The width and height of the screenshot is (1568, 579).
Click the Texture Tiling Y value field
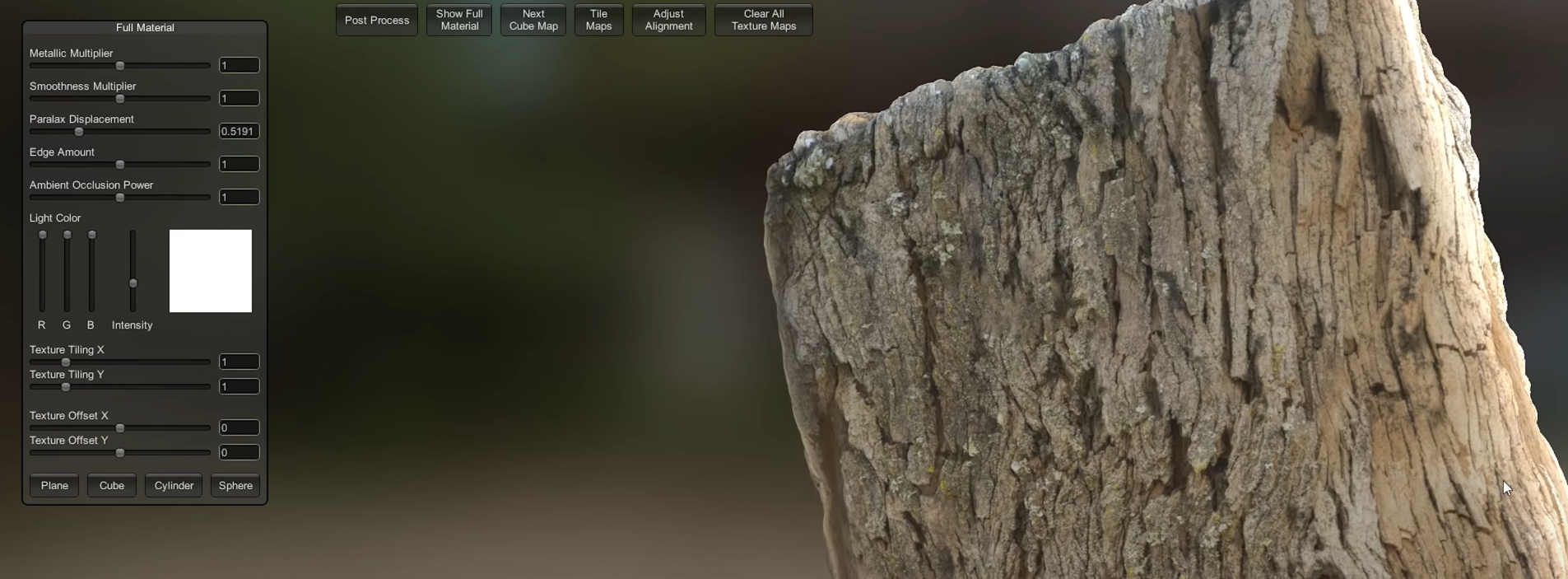240,386
